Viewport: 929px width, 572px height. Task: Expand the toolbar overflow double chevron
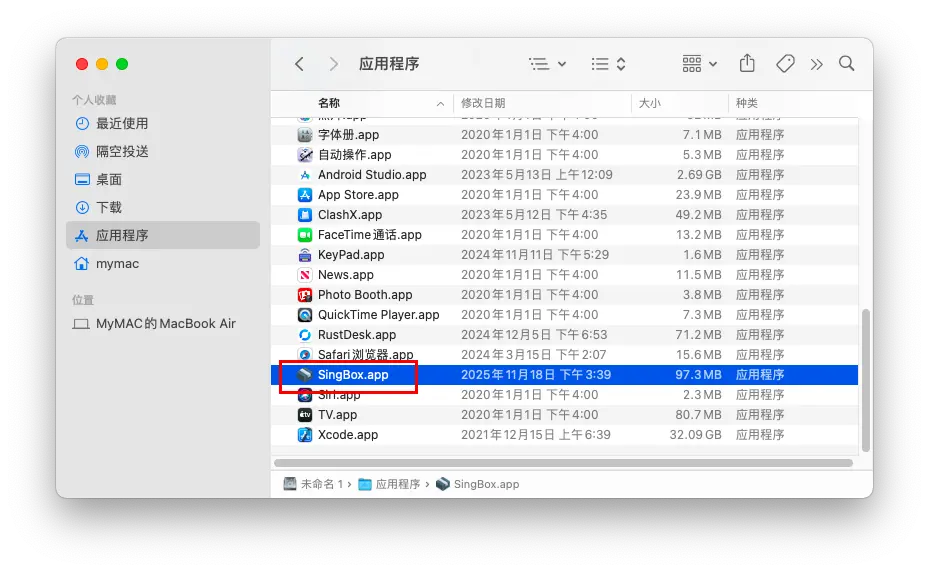817,64
